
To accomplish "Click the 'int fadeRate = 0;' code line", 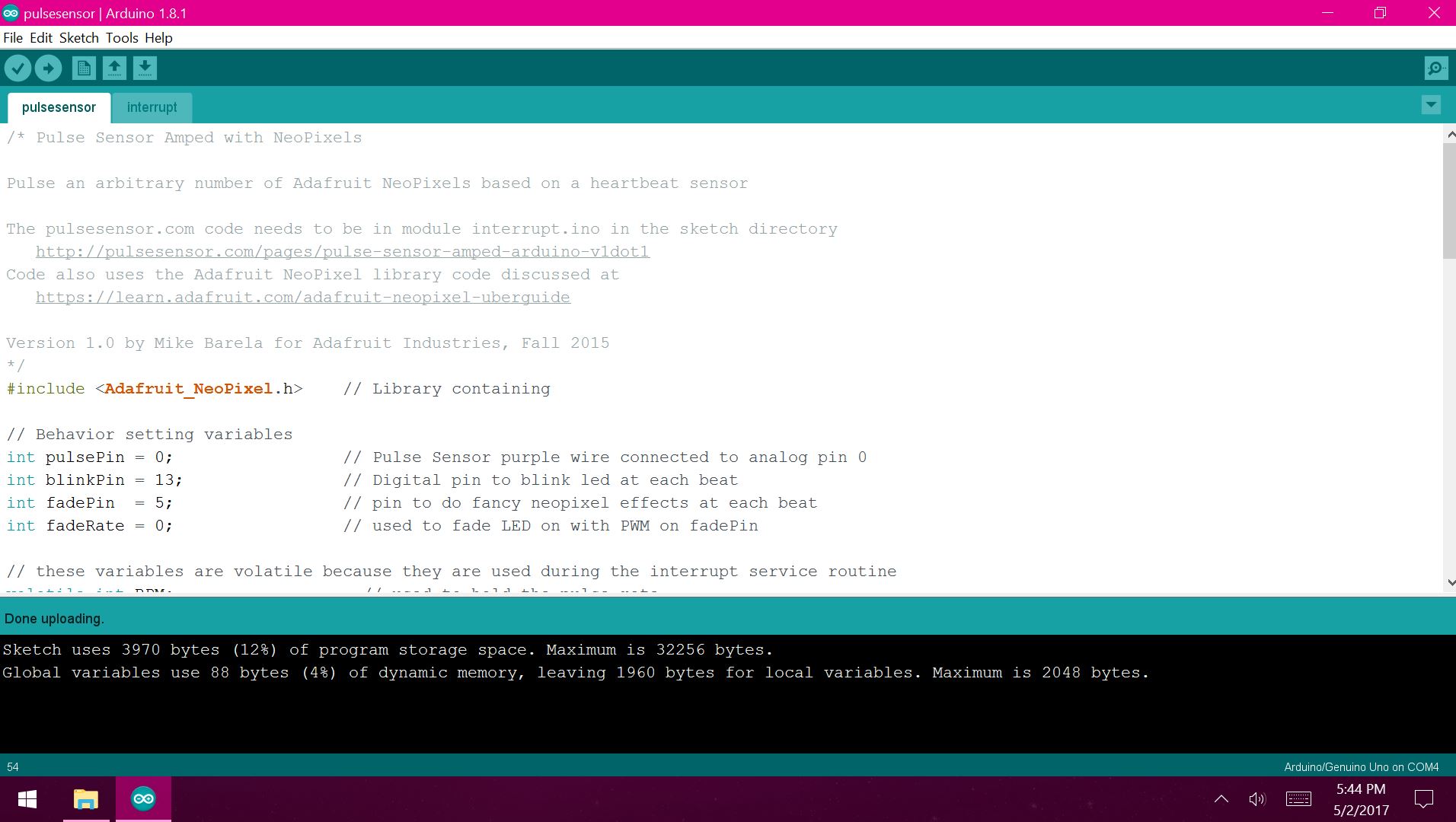I will (x=90, y=526).
